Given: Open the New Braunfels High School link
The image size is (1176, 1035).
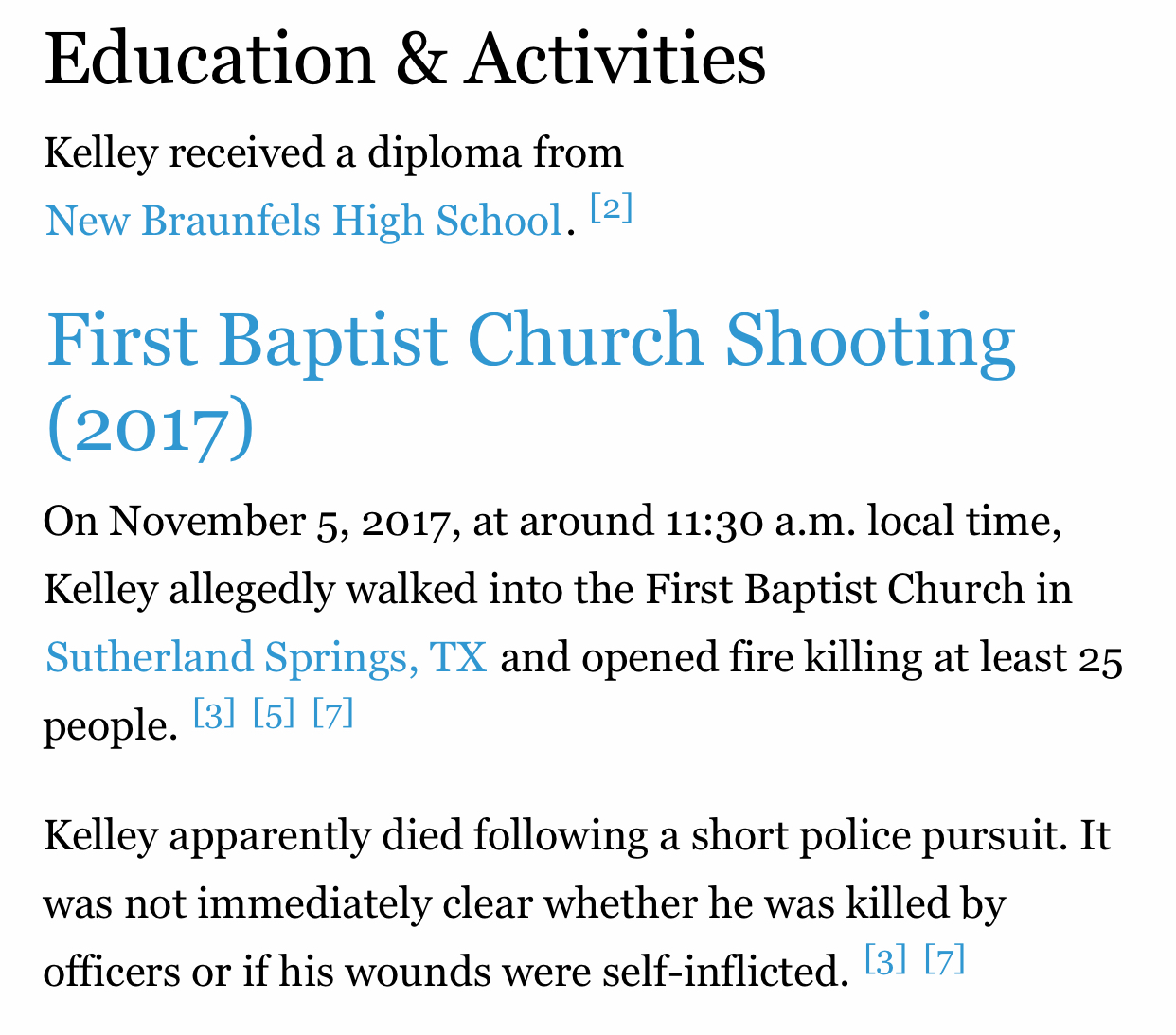Looking at the screenshot, I should click(304, 221).
